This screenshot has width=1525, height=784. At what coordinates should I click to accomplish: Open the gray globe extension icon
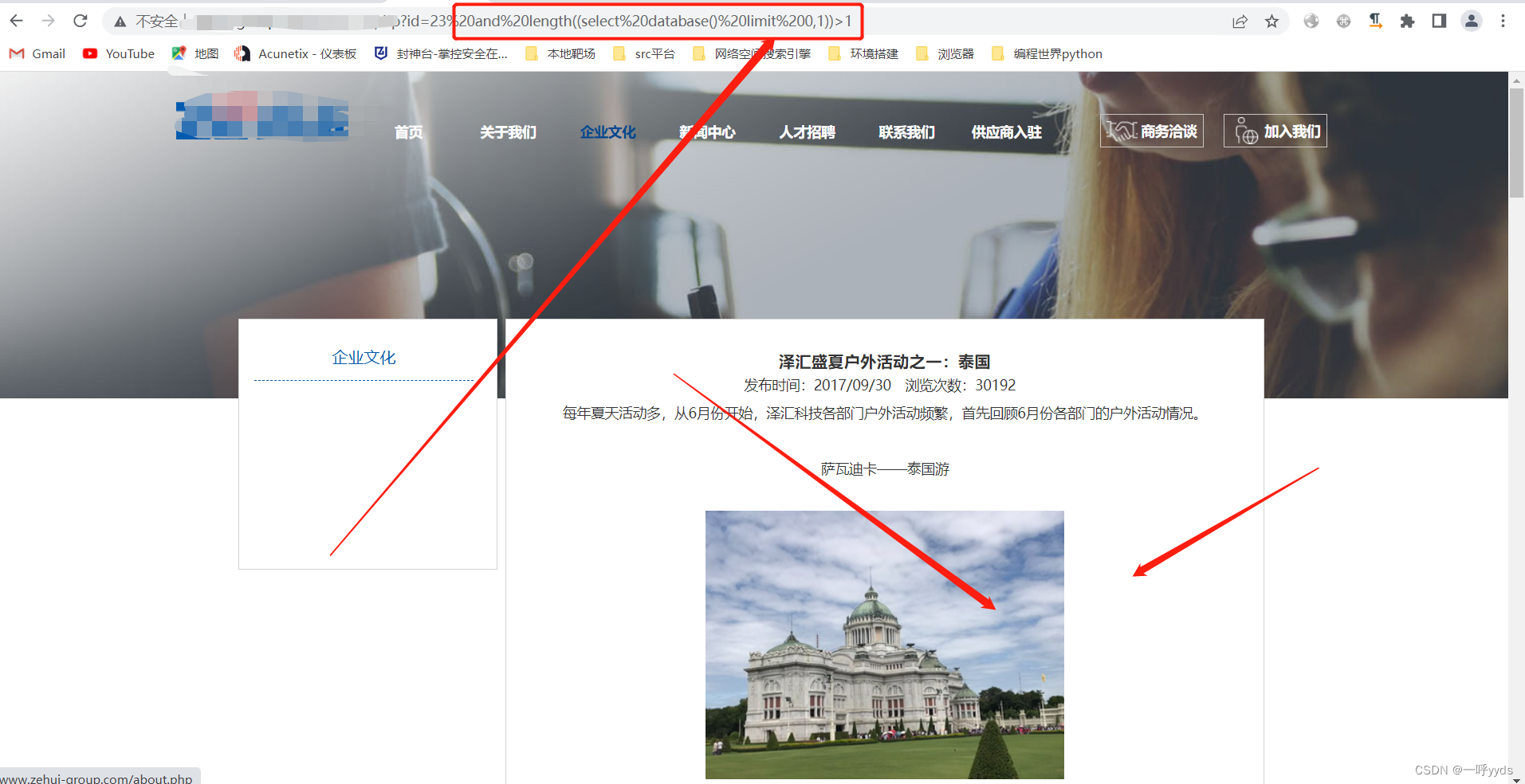pos(1311,22)
